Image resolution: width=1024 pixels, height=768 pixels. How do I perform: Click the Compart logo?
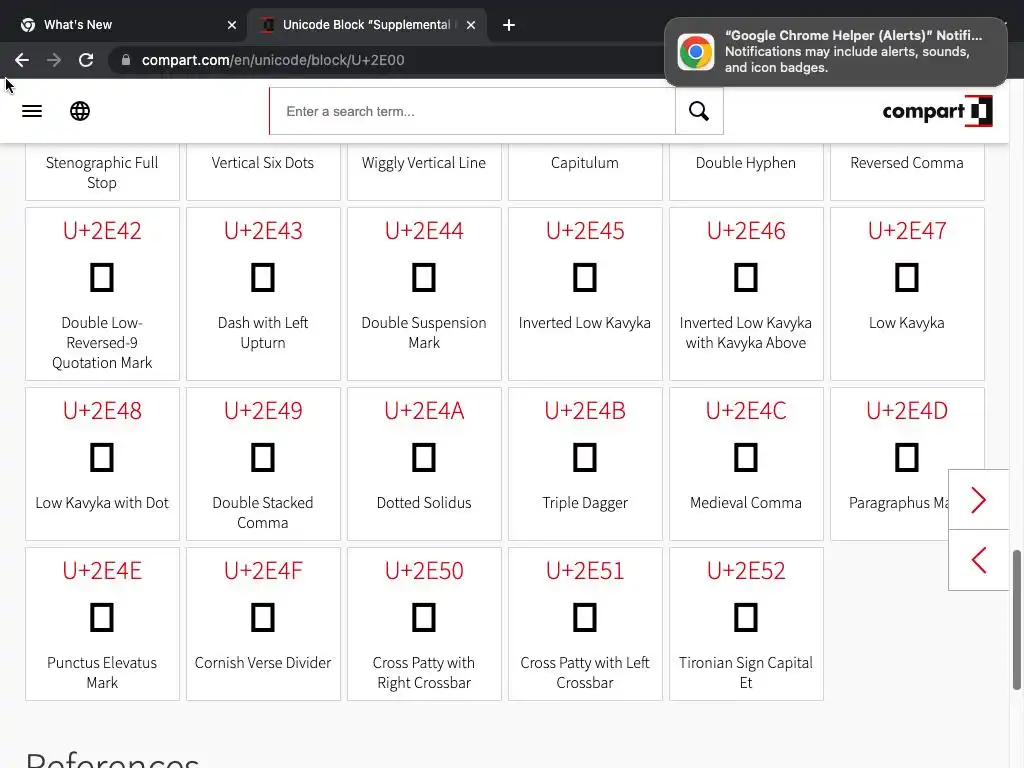[937, 111]
